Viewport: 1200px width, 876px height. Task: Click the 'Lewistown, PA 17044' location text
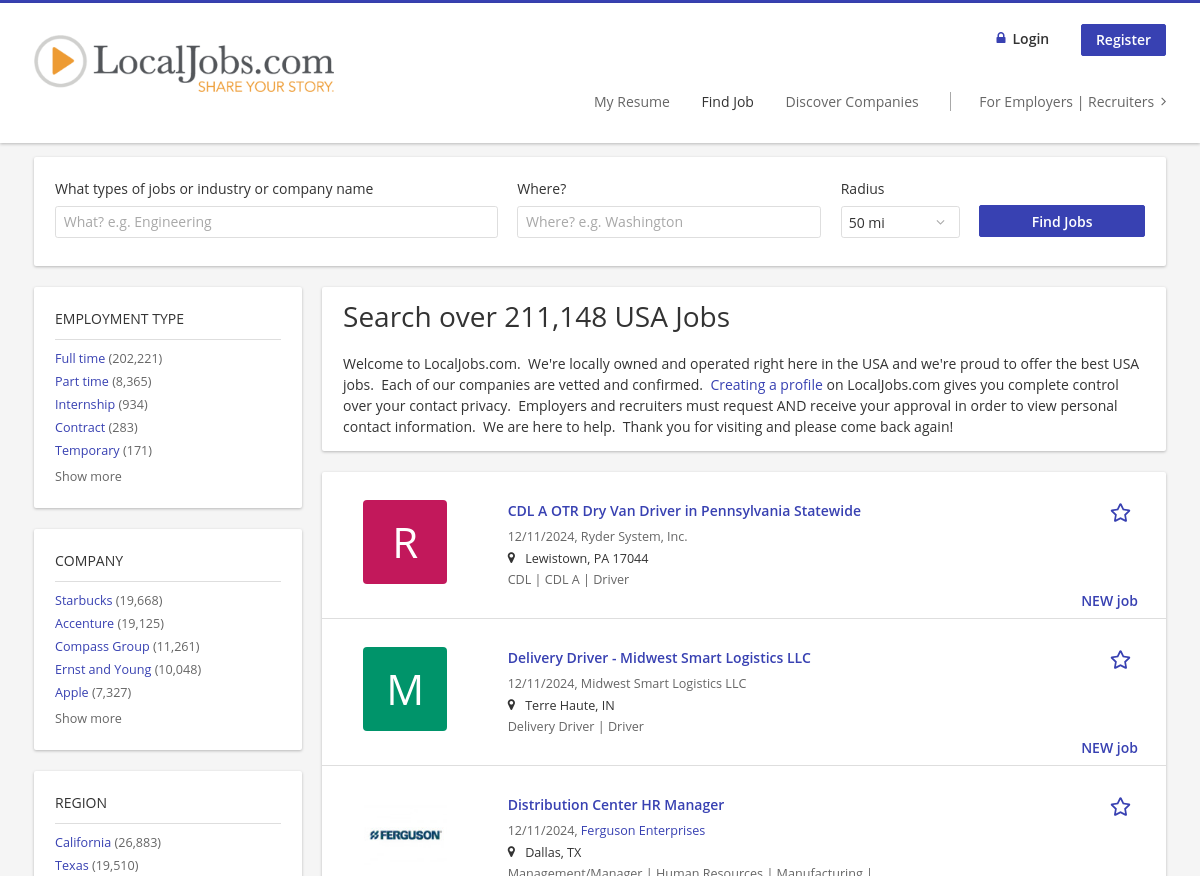pos(587,558)
